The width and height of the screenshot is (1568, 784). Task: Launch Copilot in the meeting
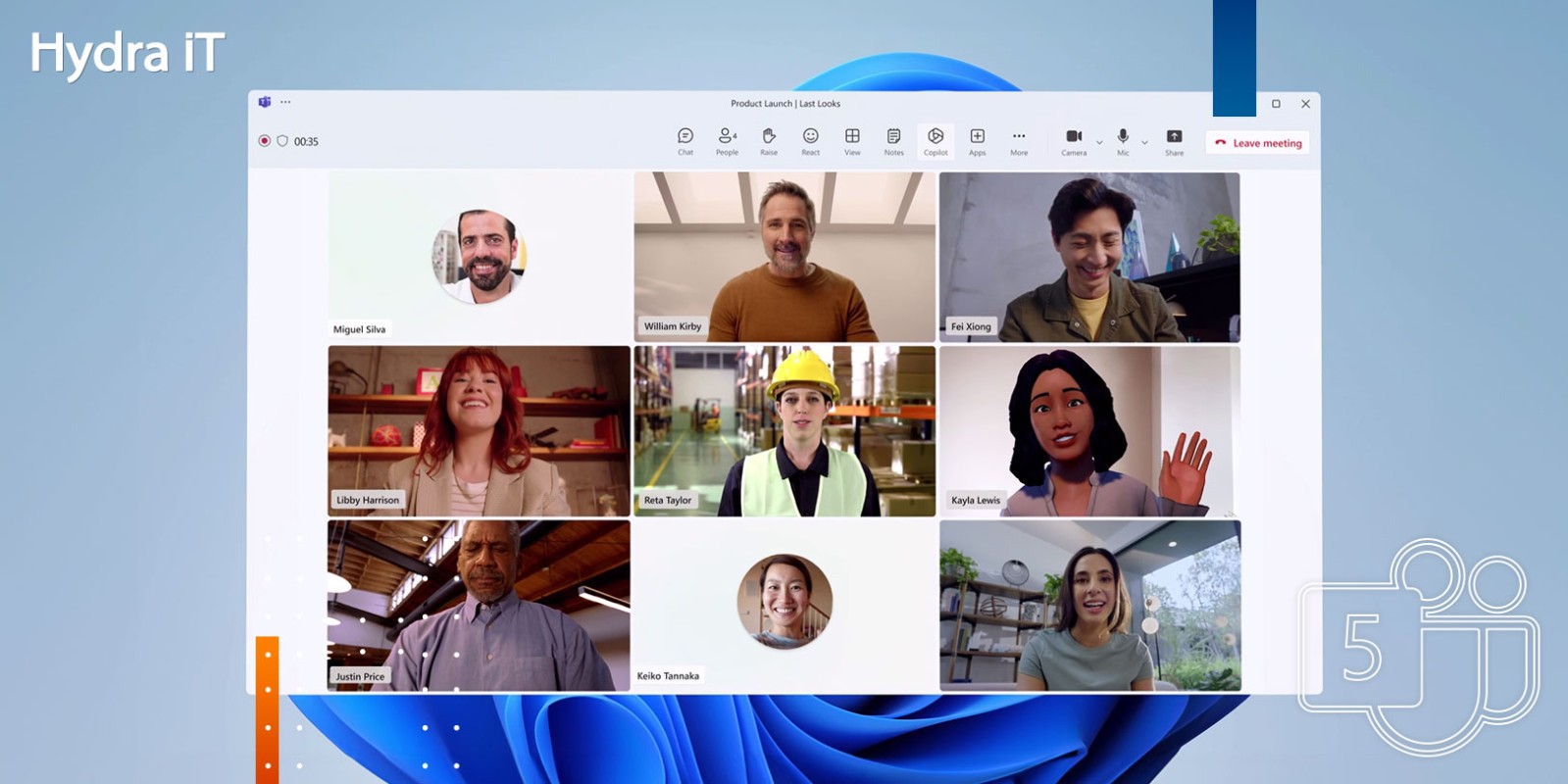936,140
